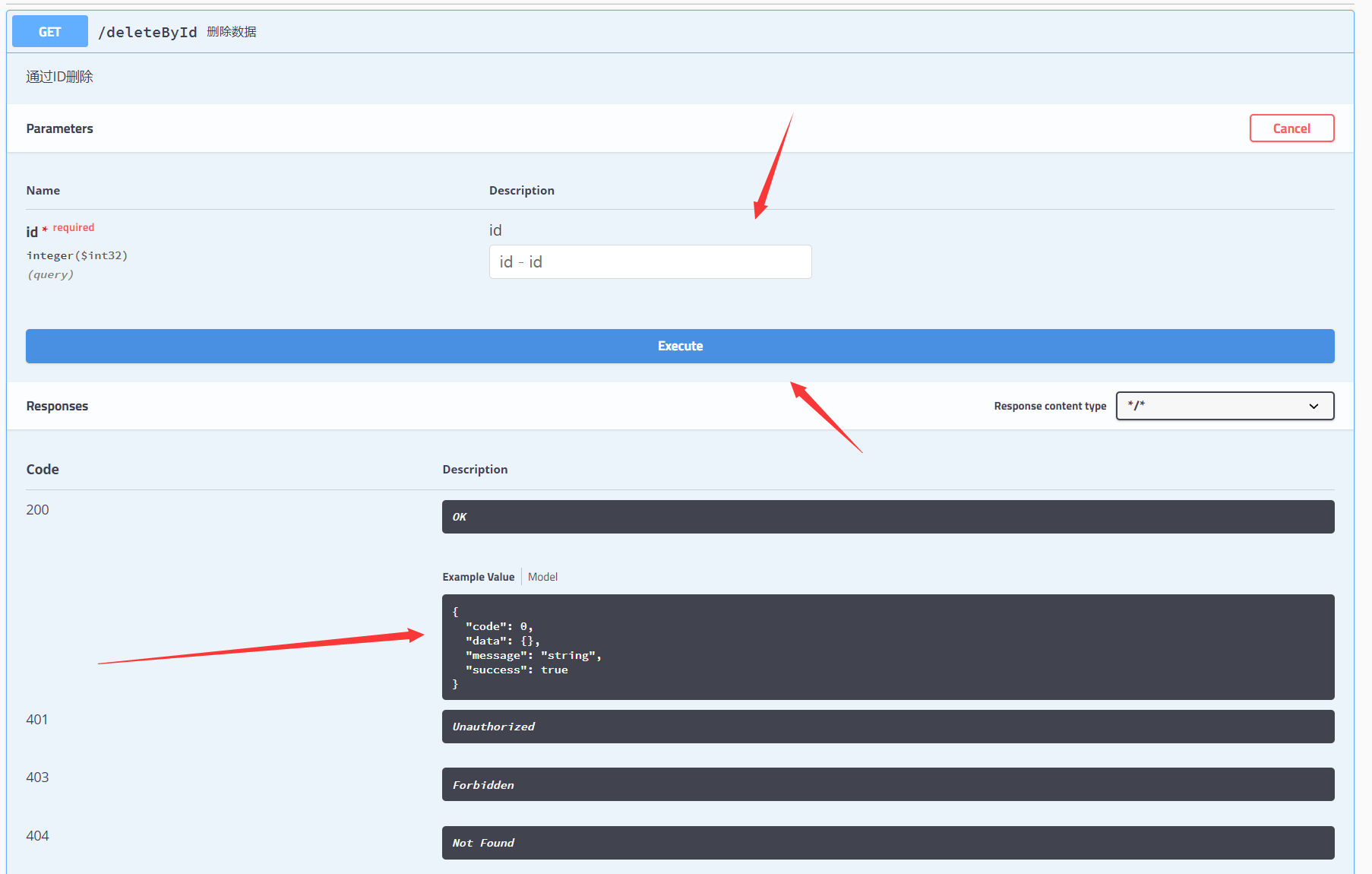Click the Not Found response description block

[887, 843]
